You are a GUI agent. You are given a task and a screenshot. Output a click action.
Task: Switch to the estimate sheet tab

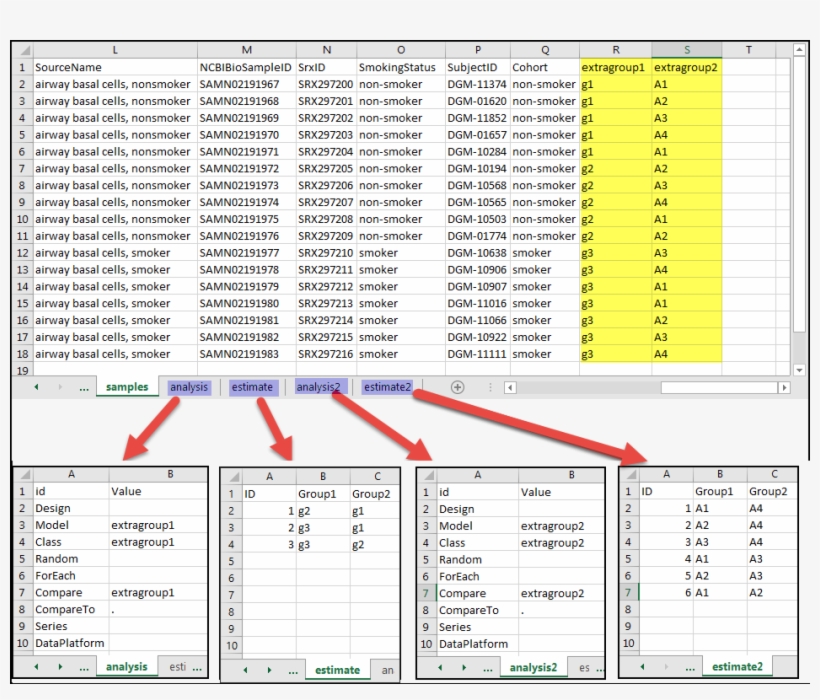tap(253, 387)
